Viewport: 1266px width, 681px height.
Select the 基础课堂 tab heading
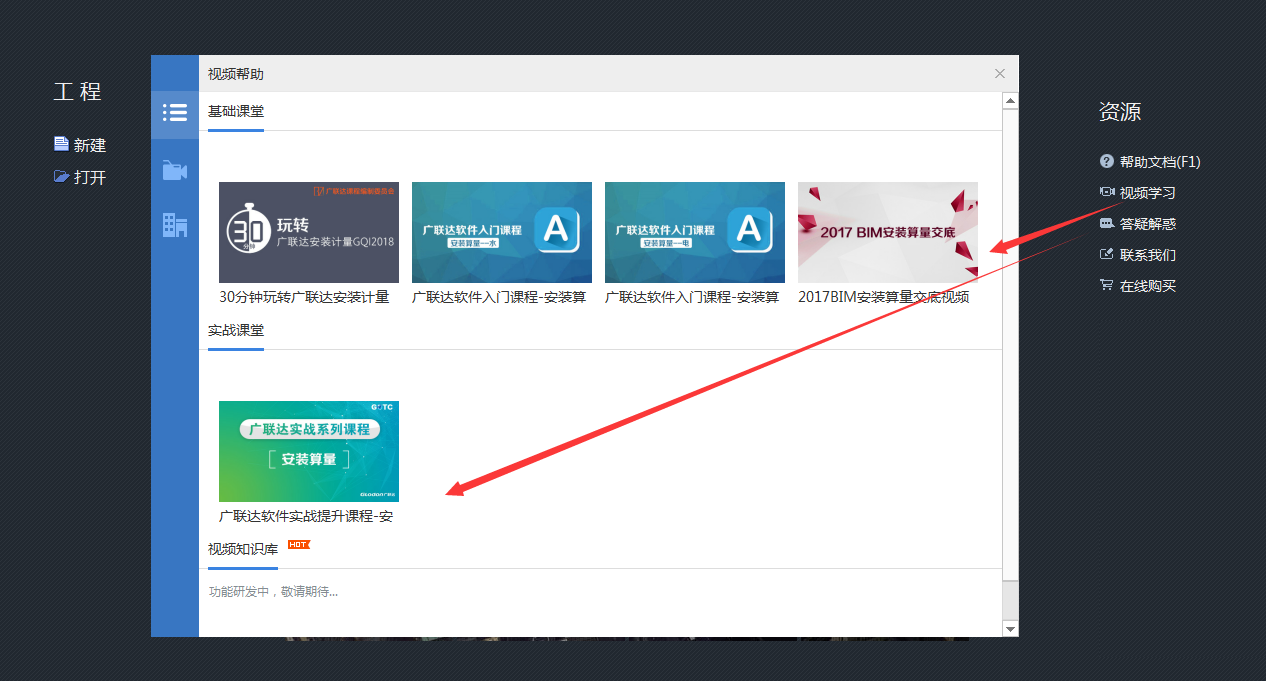236,111
